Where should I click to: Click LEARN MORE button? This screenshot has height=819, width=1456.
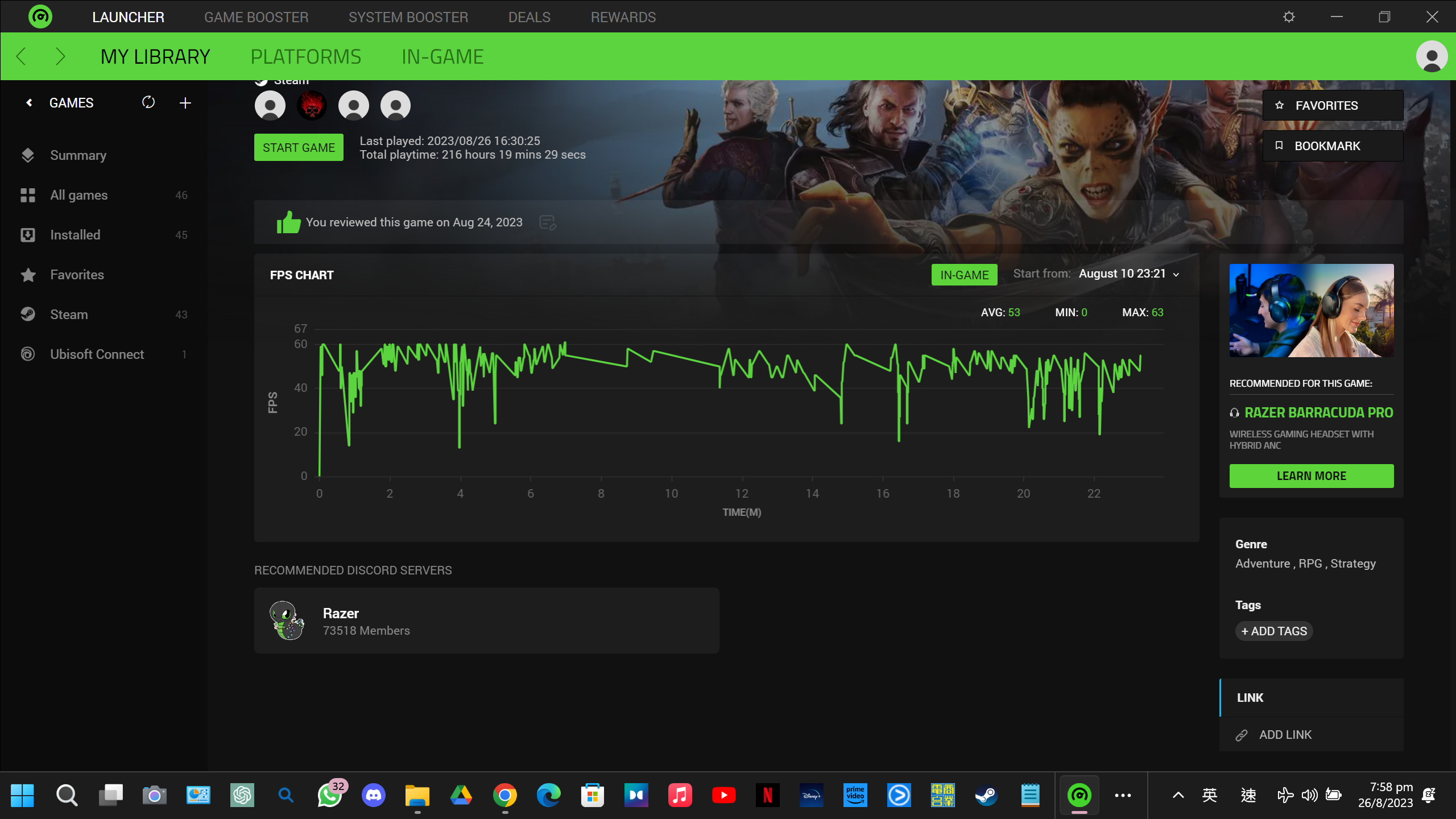pyautogui.click(x=1312, y=476)
